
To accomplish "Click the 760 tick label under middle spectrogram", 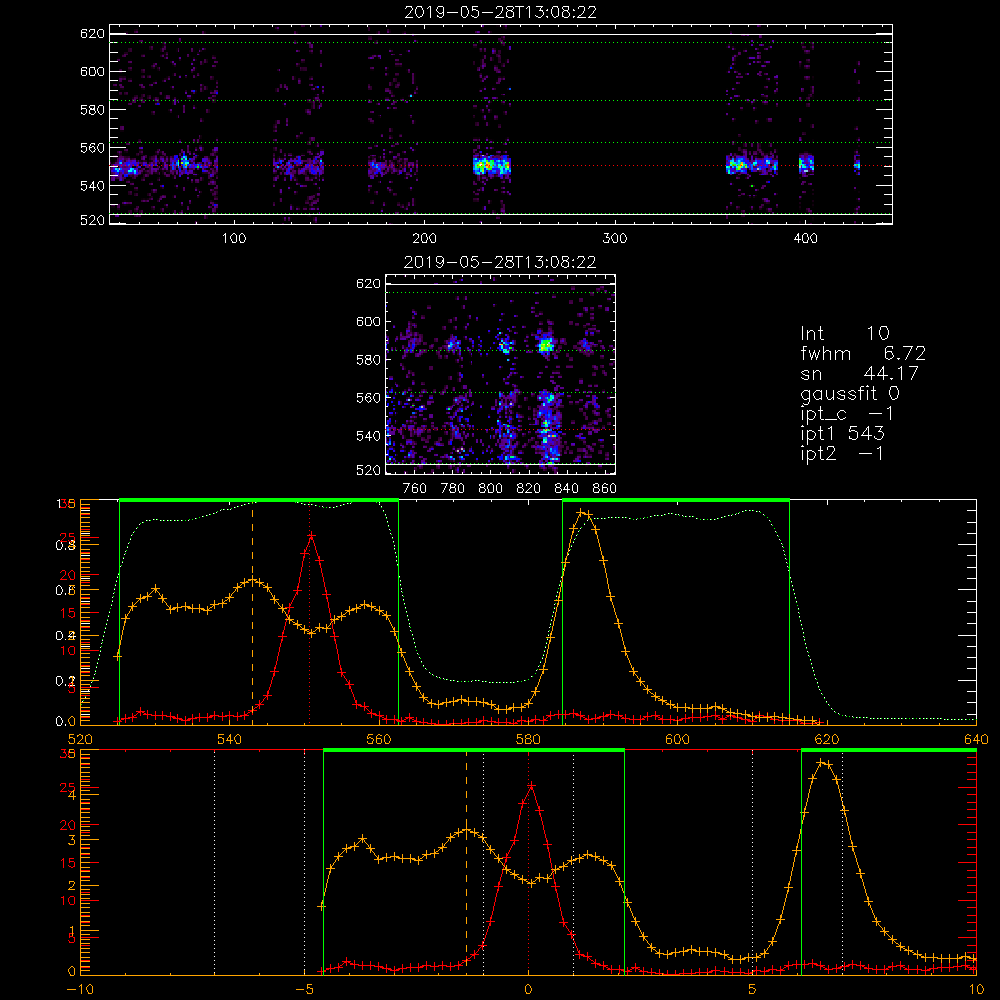I will 415,489.
